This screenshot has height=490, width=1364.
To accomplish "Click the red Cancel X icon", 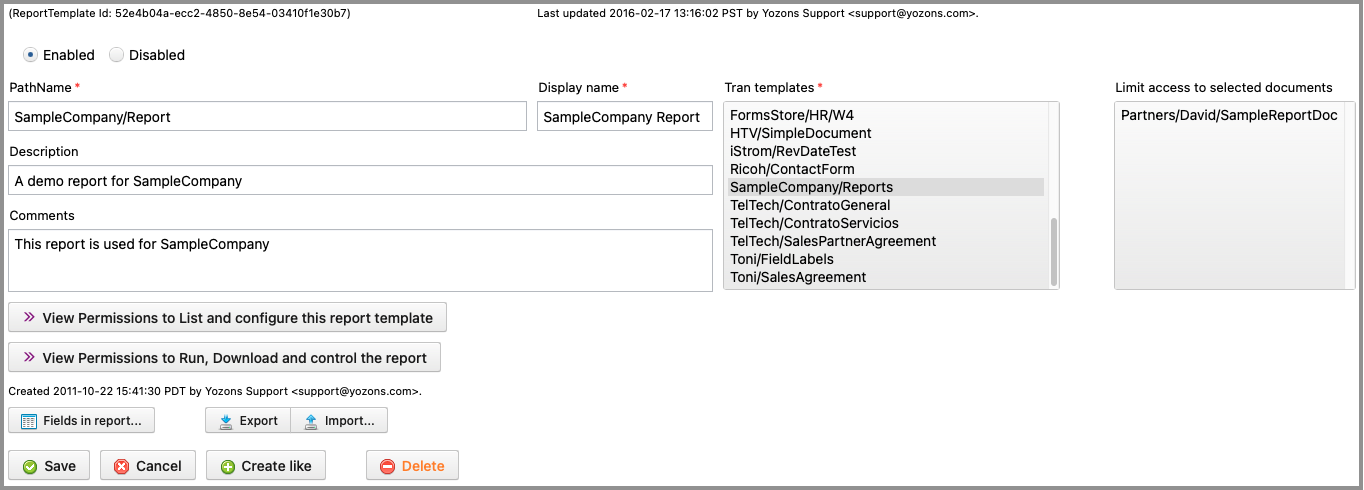I will pyautogui.click(x=121, y=466).
